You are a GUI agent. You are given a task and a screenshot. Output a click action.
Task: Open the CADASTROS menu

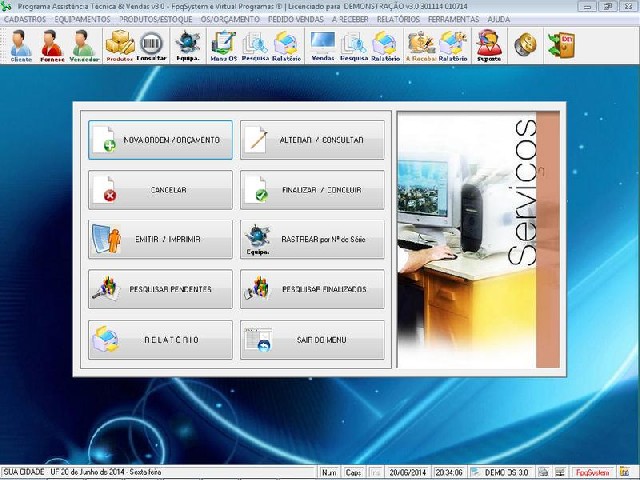[x=25, y=19]
